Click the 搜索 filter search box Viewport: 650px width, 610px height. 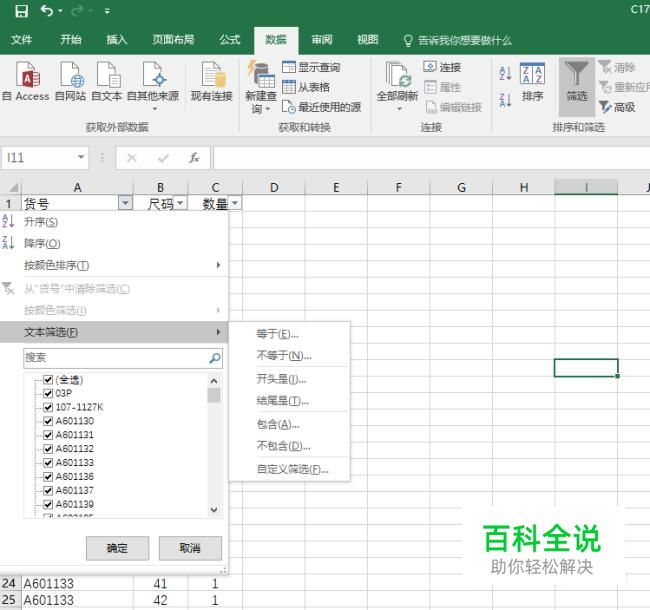click(x=123, y=358)
